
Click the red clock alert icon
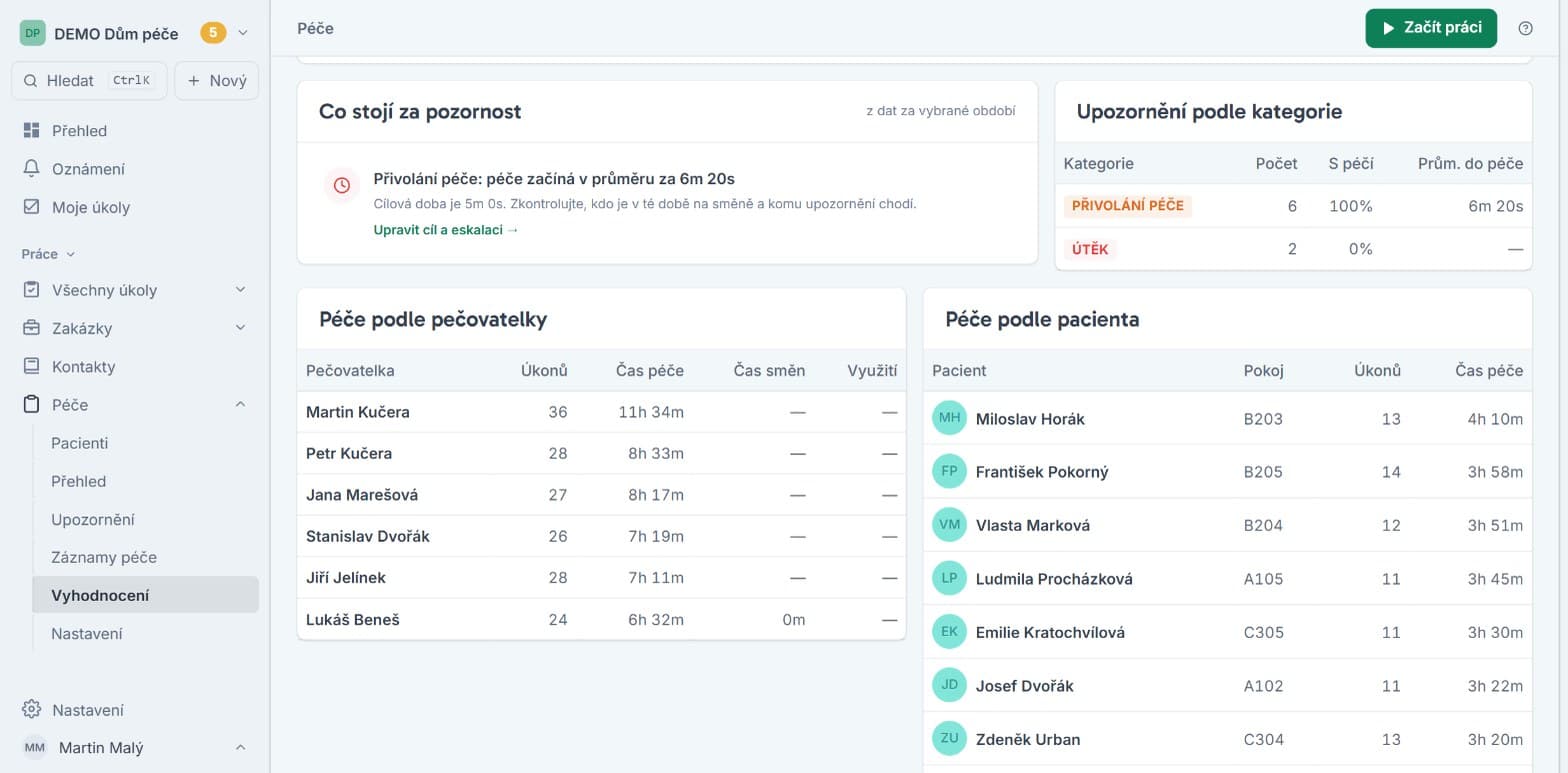(x=342, y=186)
